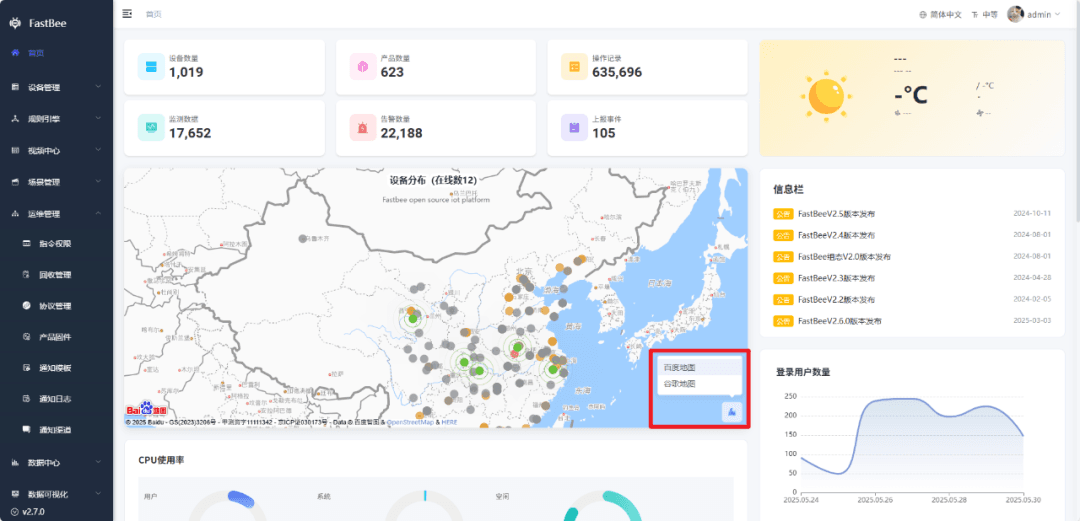Click the 1,019 device count value
This screenshot has height=521, width=1080.
pos(186,72)
